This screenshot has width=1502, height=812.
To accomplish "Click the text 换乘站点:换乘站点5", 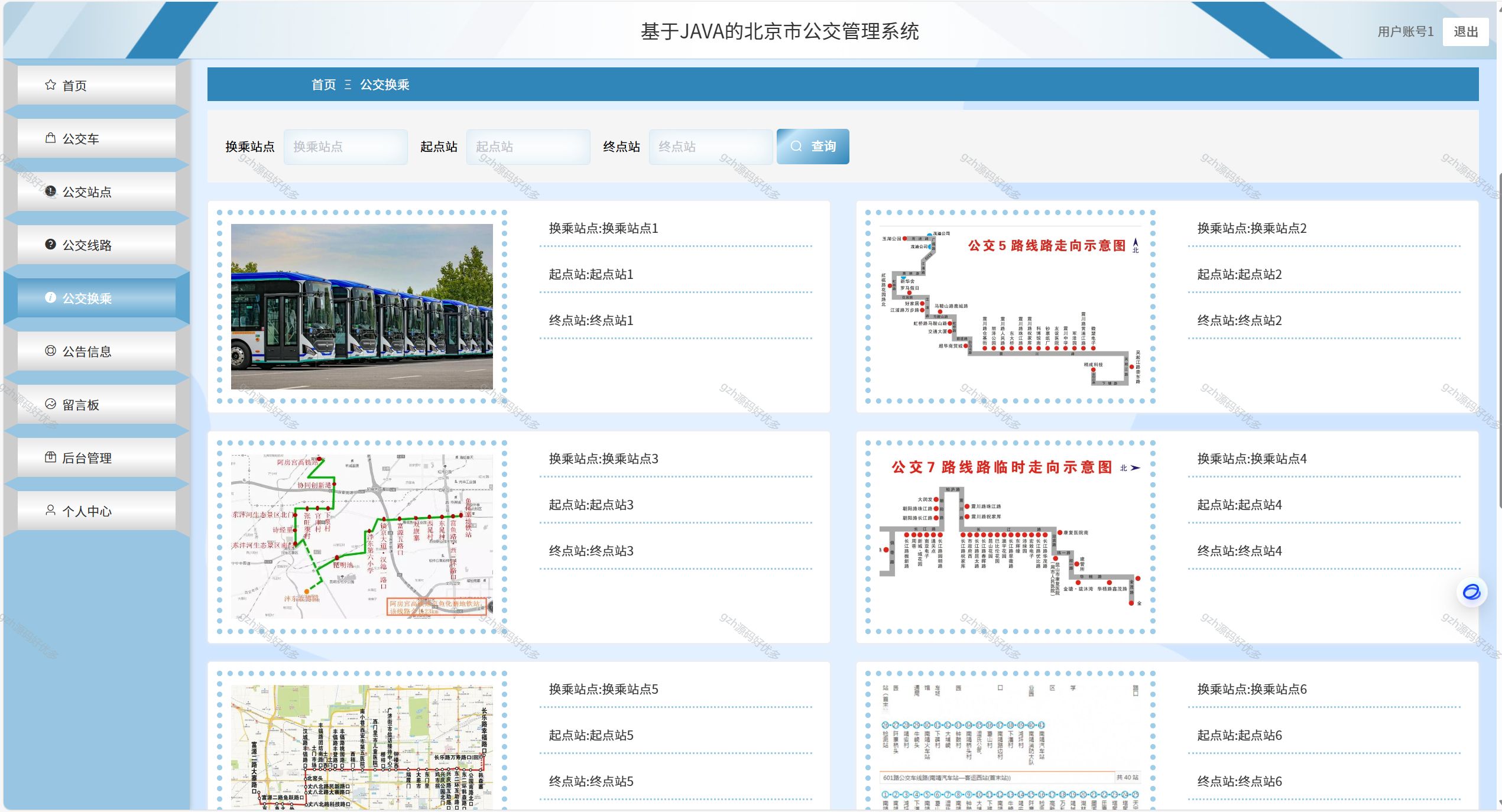I will coord(604,689).
